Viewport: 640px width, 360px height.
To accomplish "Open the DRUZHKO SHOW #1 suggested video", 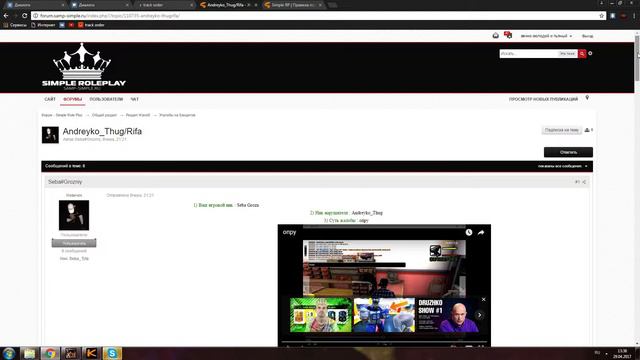I will [x=448, y=315].
